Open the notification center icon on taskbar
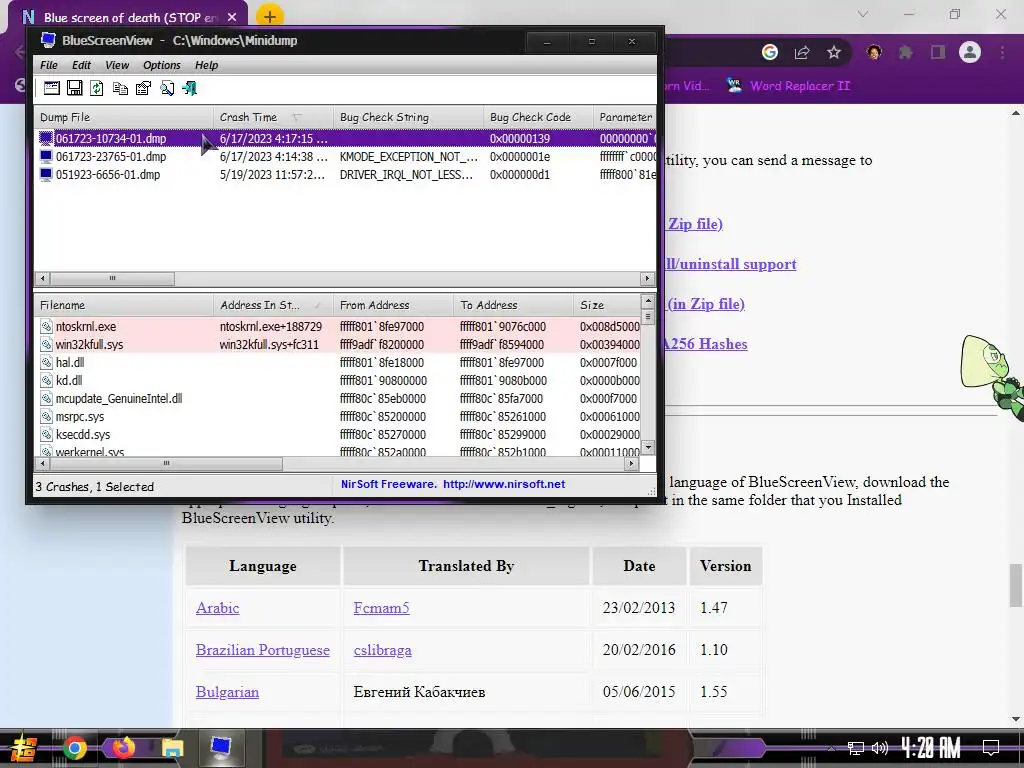Viewport: 1024px width, 768px height. coord(991,747)
